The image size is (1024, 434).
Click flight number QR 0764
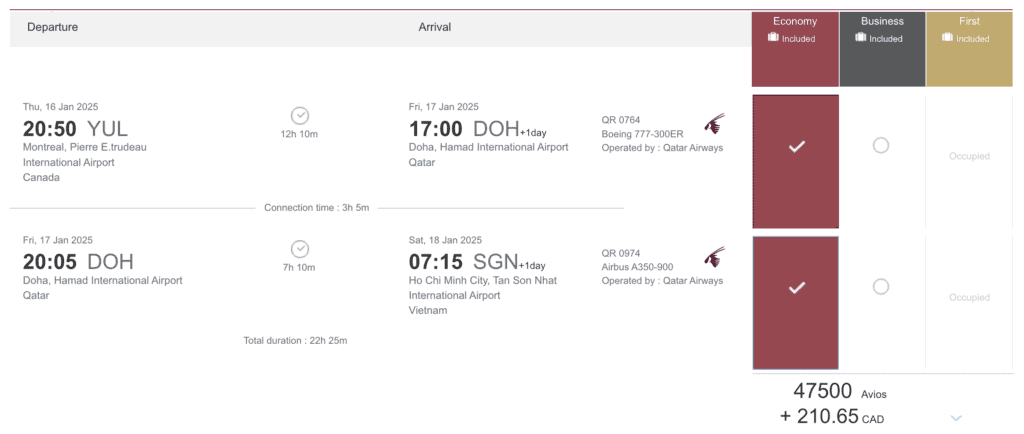[621, 120]
